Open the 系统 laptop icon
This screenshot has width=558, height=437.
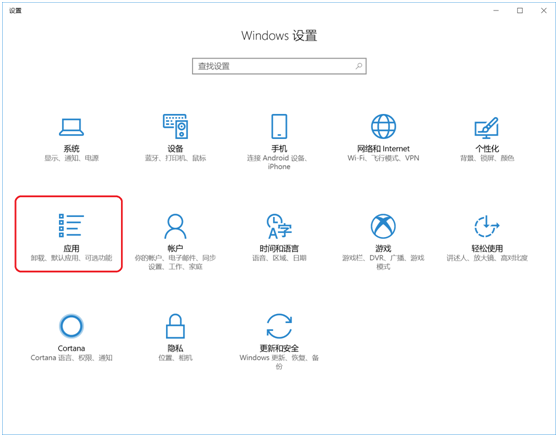tap(71, 127)
